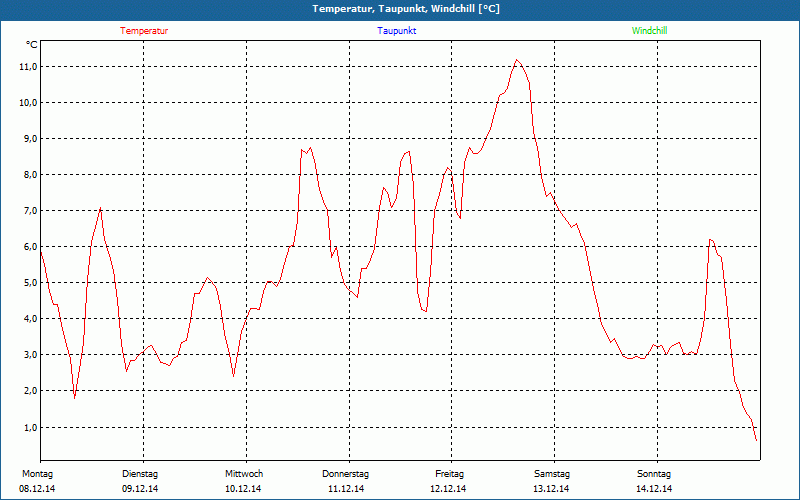This screenshot has height=500, width=800.
Task: Click the Montag day label
Action: click(x=37, y=474)
